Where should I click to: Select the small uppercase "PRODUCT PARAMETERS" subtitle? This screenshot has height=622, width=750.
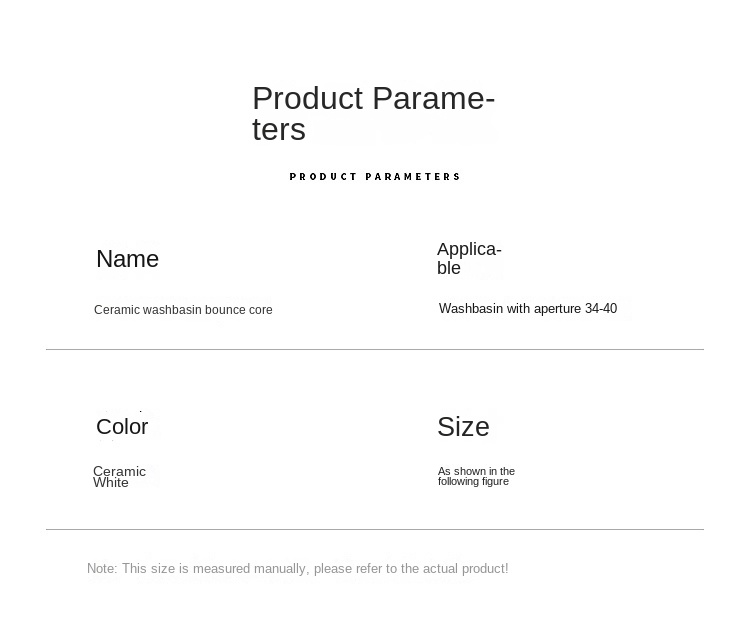click(x=375, y=177)
